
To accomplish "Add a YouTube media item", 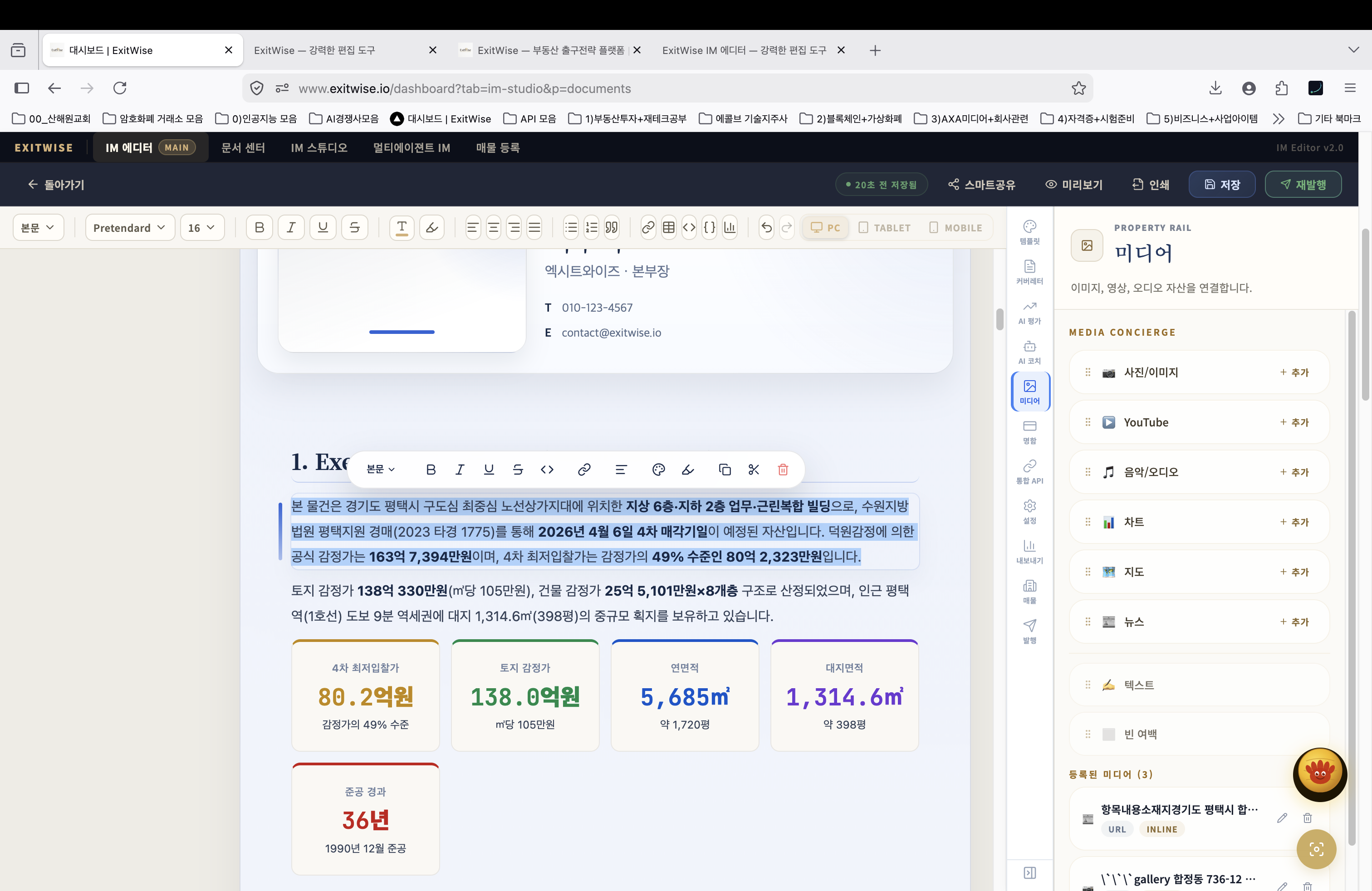I will pos(1294,422).
